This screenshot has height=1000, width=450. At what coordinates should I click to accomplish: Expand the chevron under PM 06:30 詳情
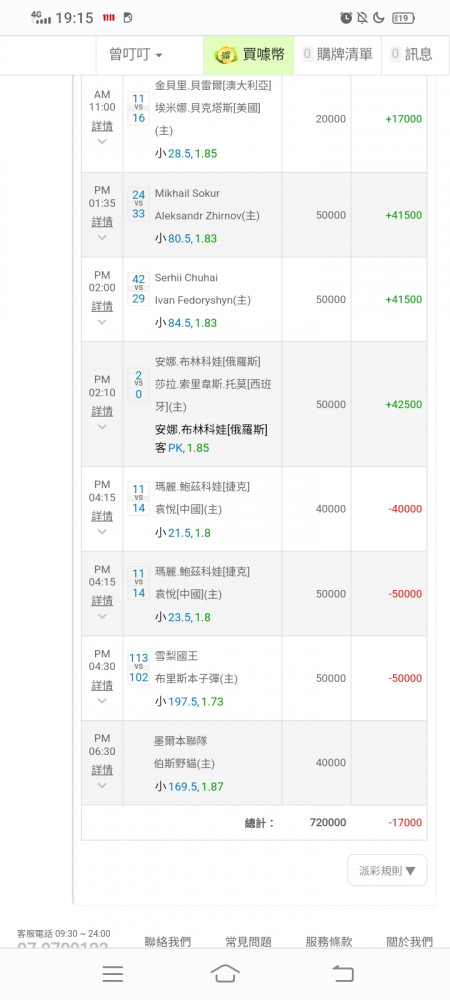[102, 785]
